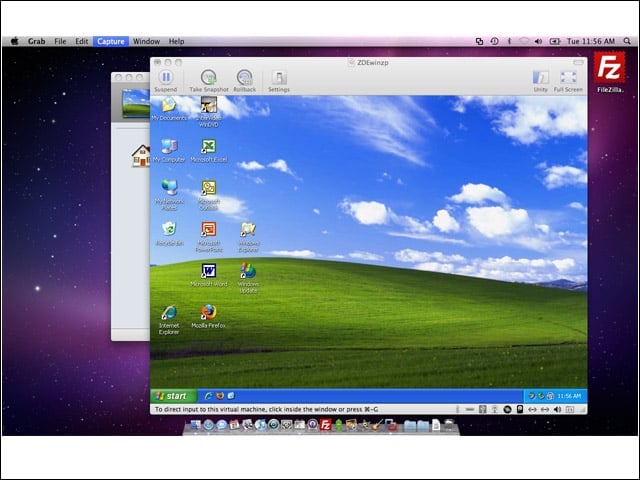The image size is (640, 480).
Task: Click Show Desktop in quick launch bar
Action: coord(231,396)
